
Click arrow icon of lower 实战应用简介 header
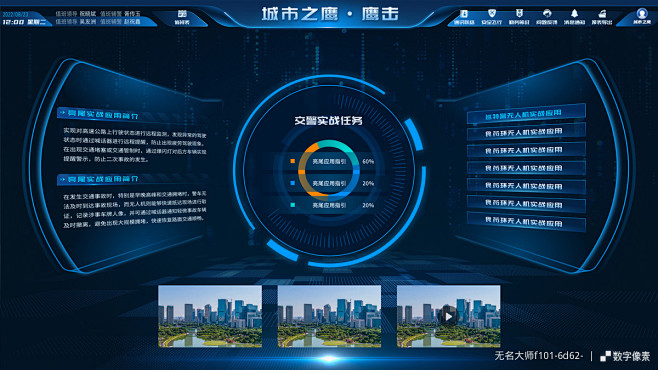63,180
